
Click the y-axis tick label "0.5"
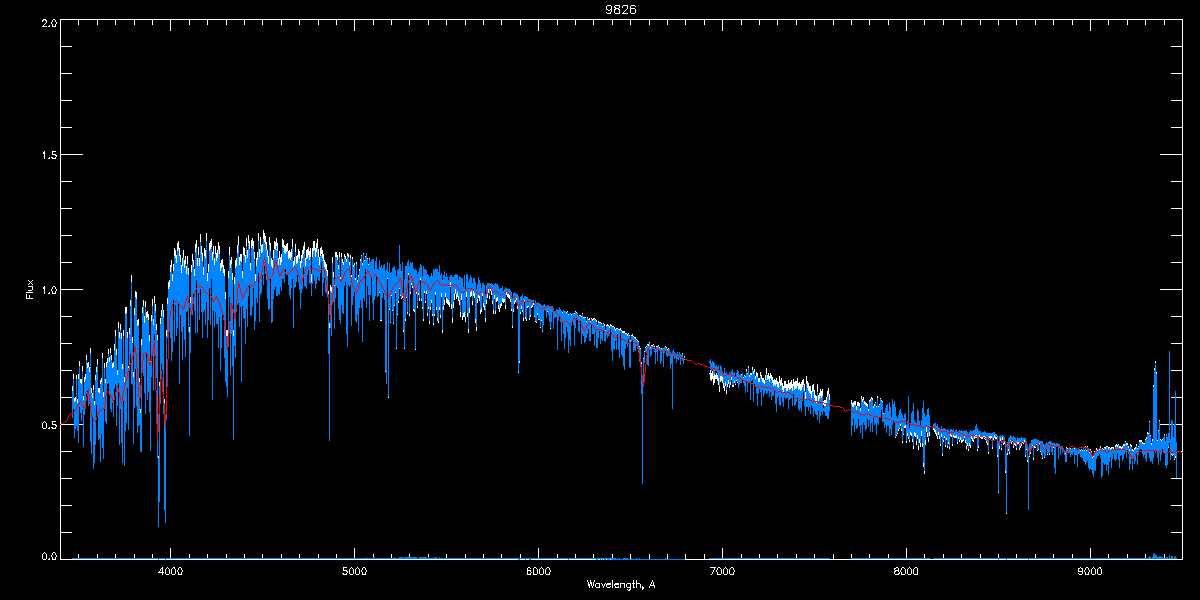tap(48, 424)
